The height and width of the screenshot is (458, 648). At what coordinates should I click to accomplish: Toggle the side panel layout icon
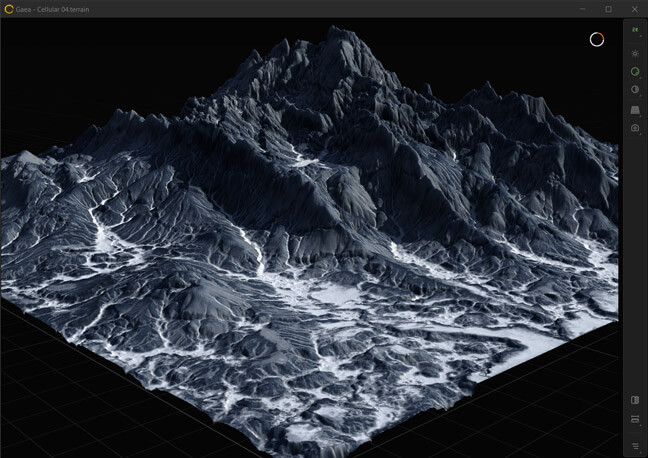635,400
